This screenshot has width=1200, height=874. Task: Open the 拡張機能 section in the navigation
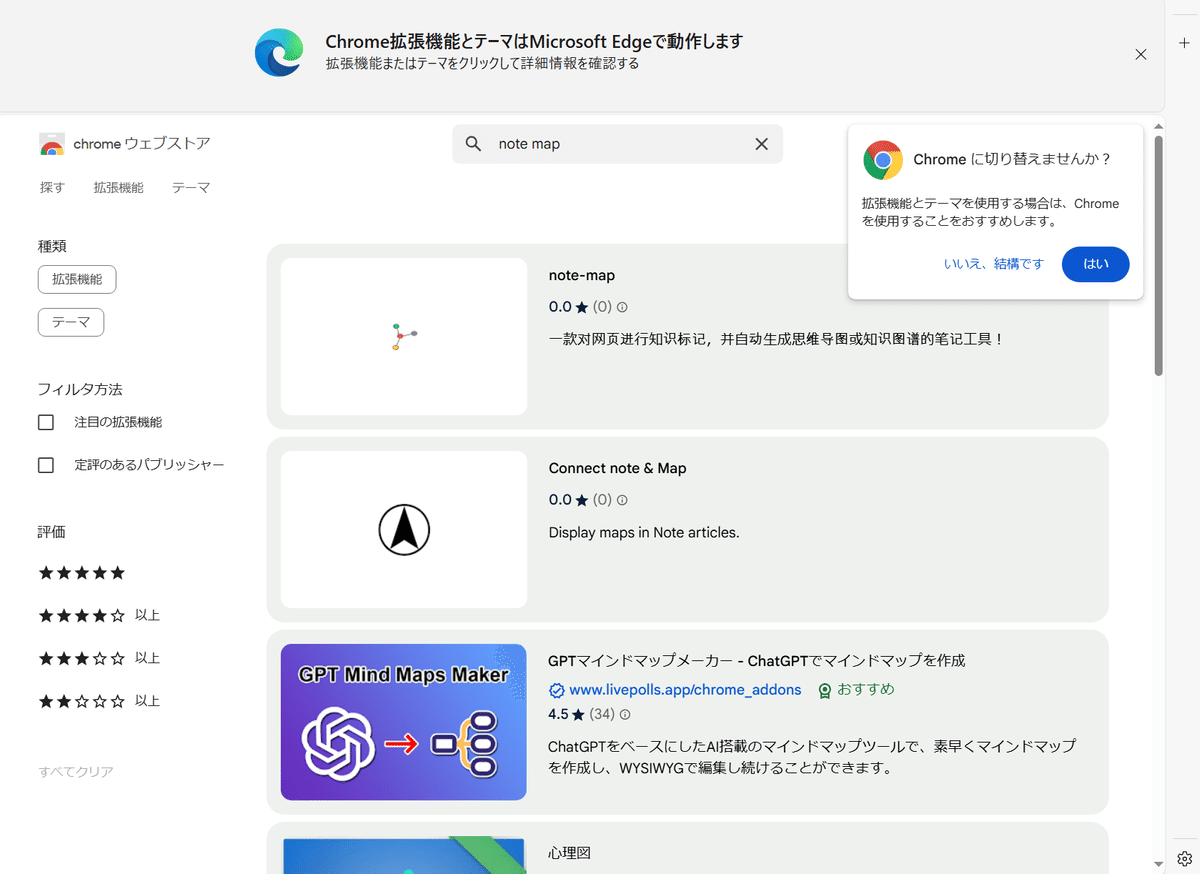pos(118,187)
